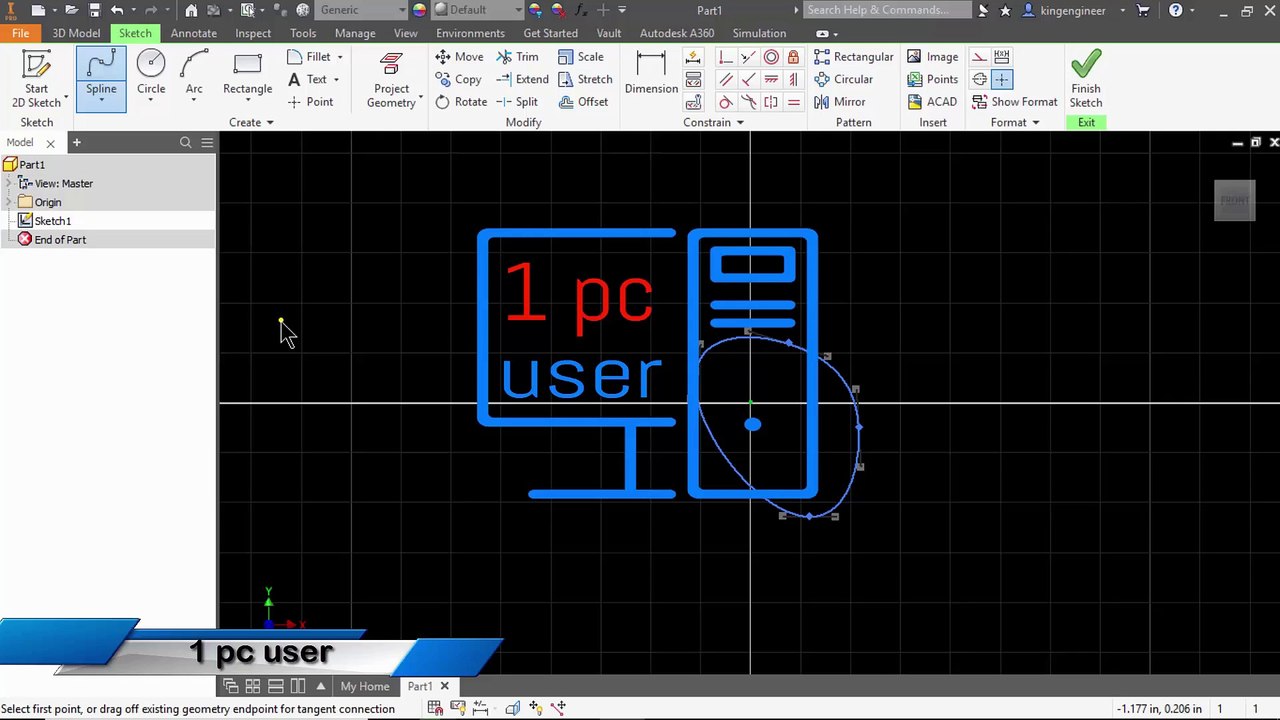This screenshot has height=720, width=1280.
Task: Apply the Tangent constraint
Action: tap(726, 102)
